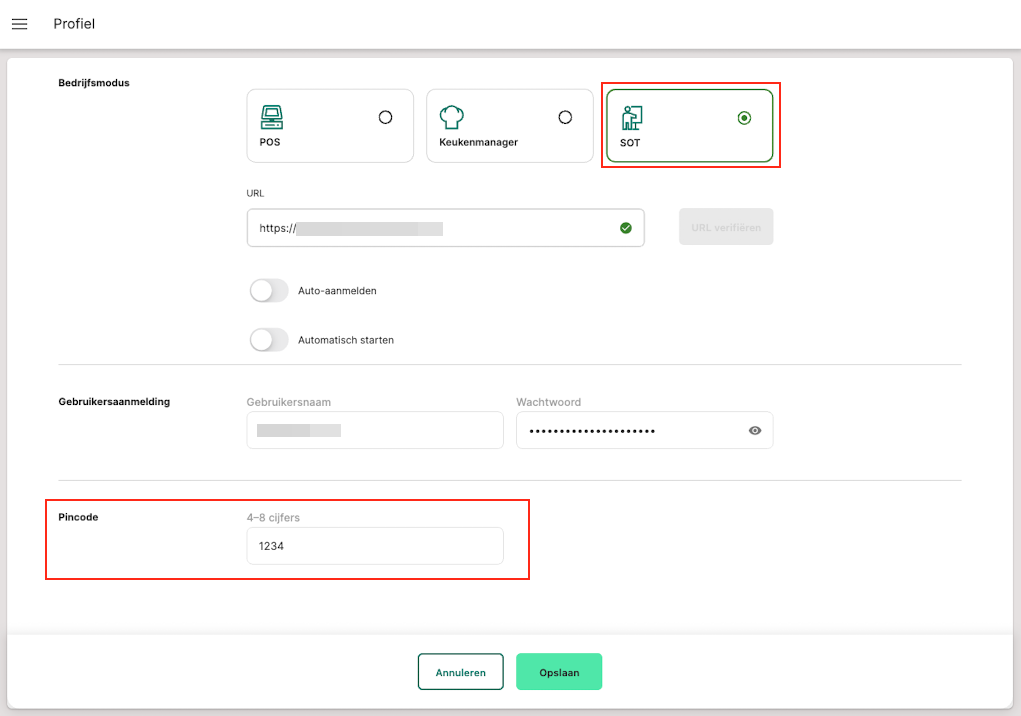The width and height of the screenshot is (1021, 716).
Task: Select the POS radio button
Action: 385,117
